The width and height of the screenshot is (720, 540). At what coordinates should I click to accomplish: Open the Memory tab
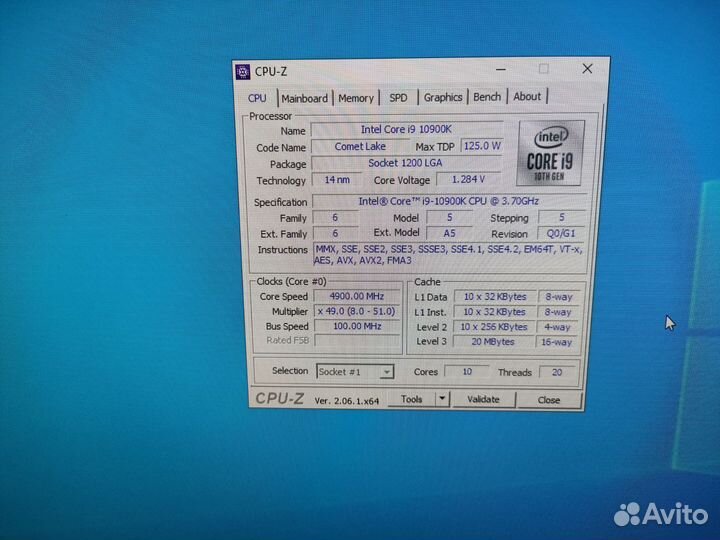(356, 98)
